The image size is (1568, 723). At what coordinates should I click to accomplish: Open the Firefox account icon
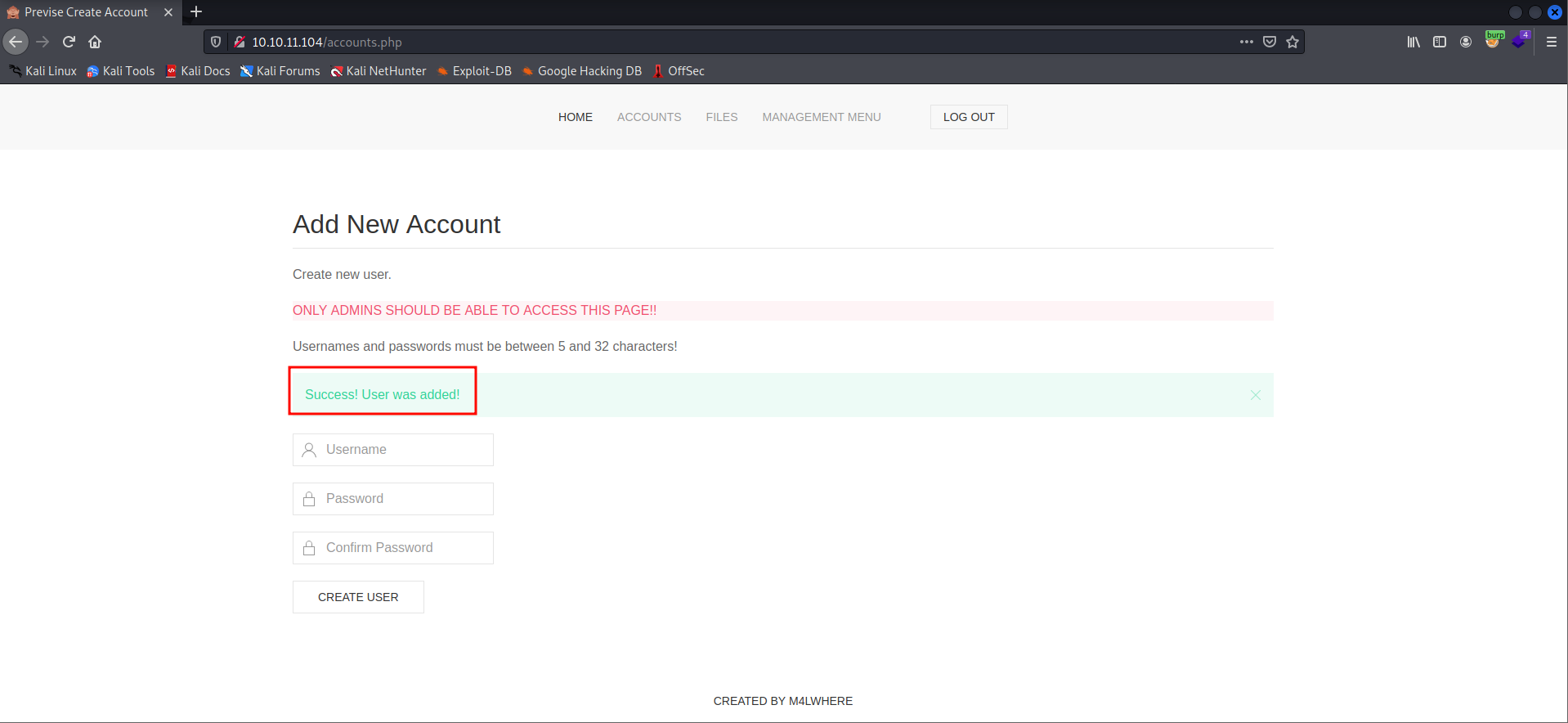click(1466, 42)
